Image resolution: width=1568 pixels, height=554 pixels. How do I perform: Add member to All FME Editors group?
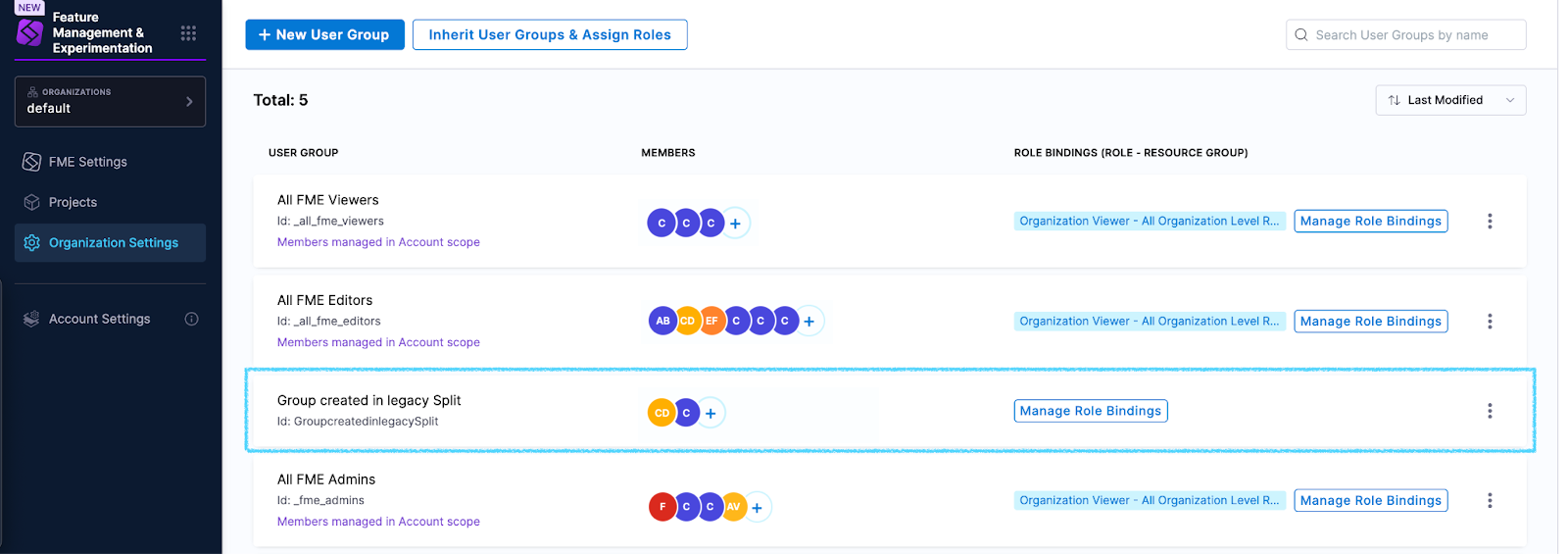[x=809, y=322]
